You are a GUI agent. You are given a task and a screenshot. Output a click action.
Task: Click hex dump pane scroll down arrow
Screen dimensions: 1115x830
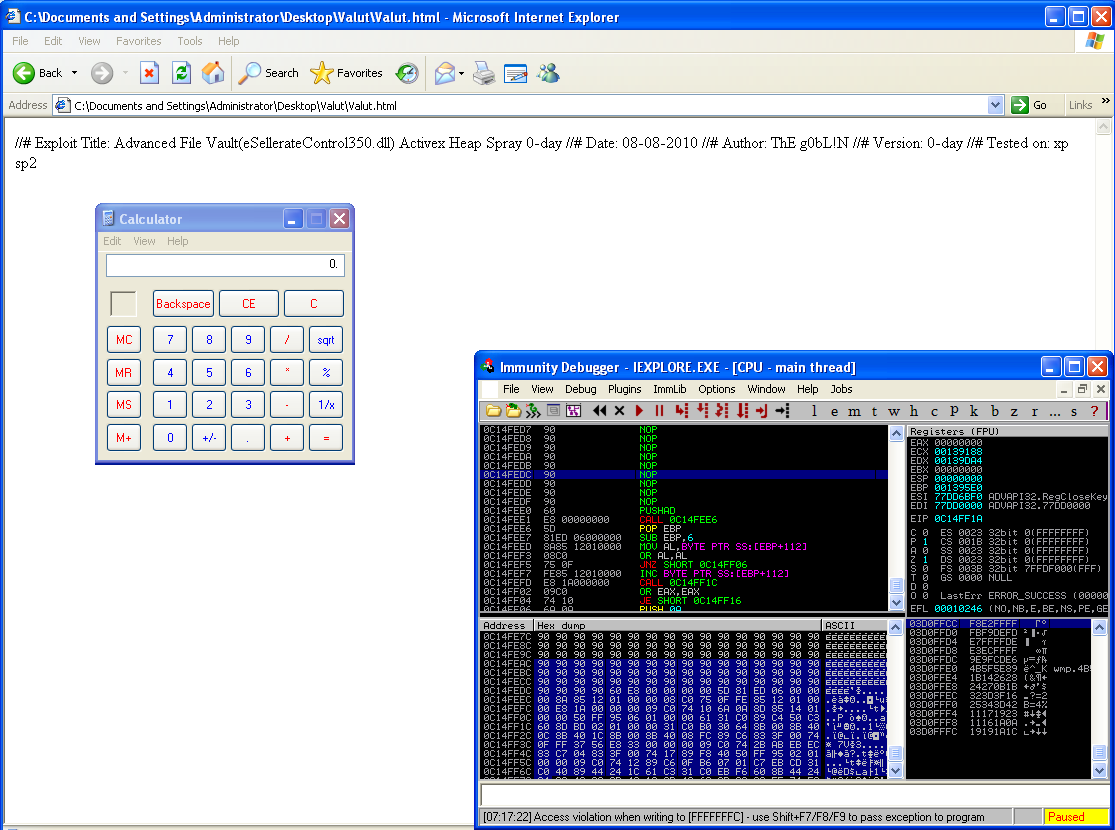[x=896, y=770]
